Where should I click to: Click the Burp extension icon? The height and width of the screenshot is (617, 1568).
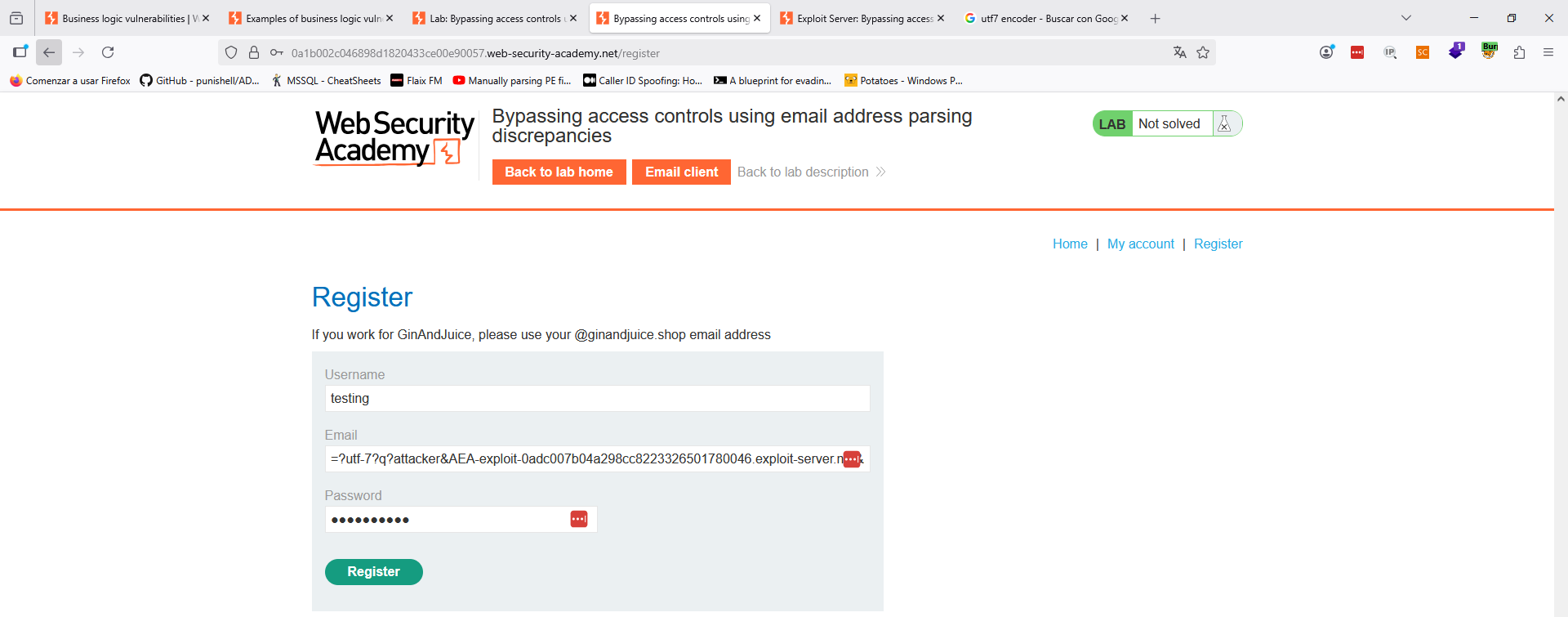click(1490, 52)
